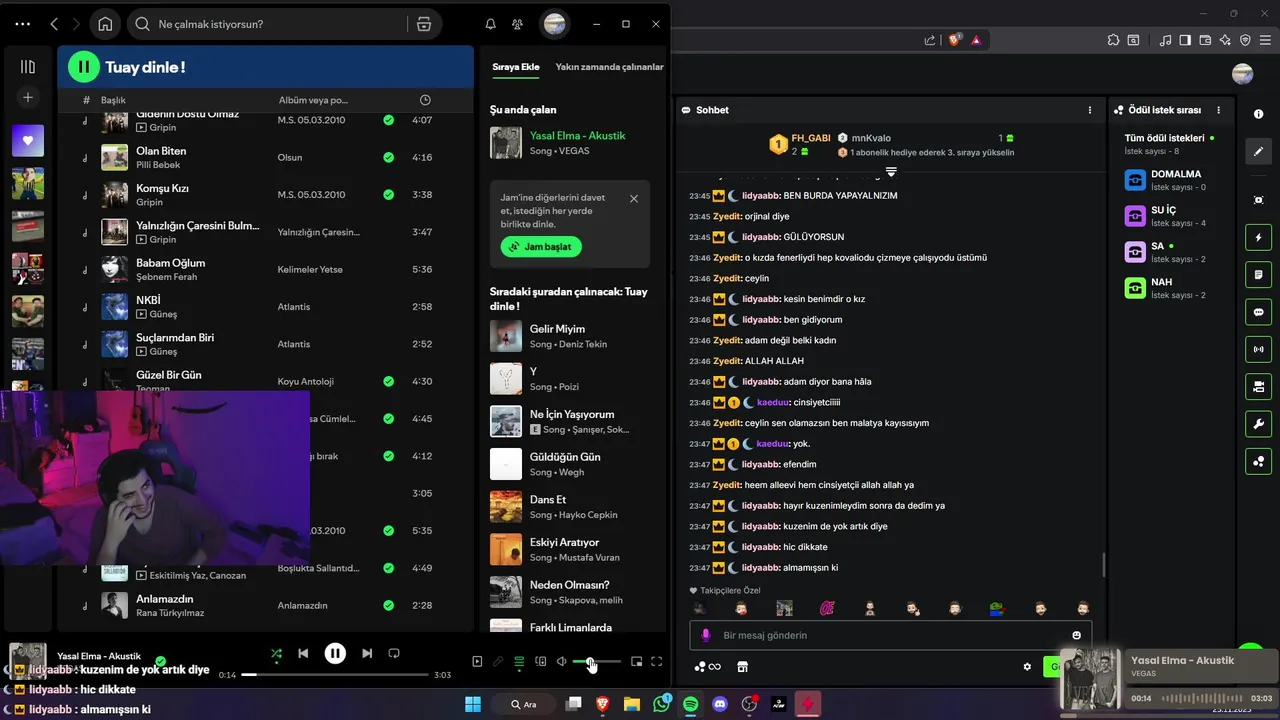
Task: Pause the Tuay dinle playlist with the green button
Action: click(x=84, y=67)
